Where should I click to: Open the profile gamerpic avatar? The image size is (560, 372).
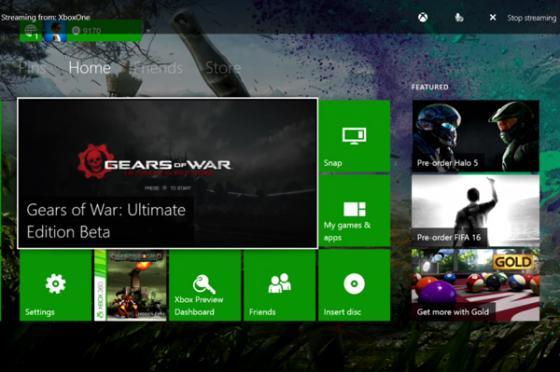click(x=56, y=32)
